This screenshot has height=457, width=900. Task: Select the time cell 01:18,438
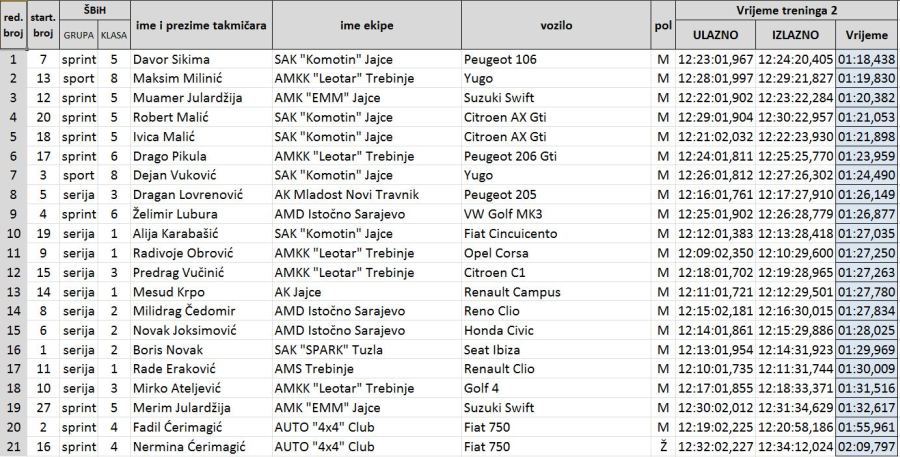coord(866,59)
